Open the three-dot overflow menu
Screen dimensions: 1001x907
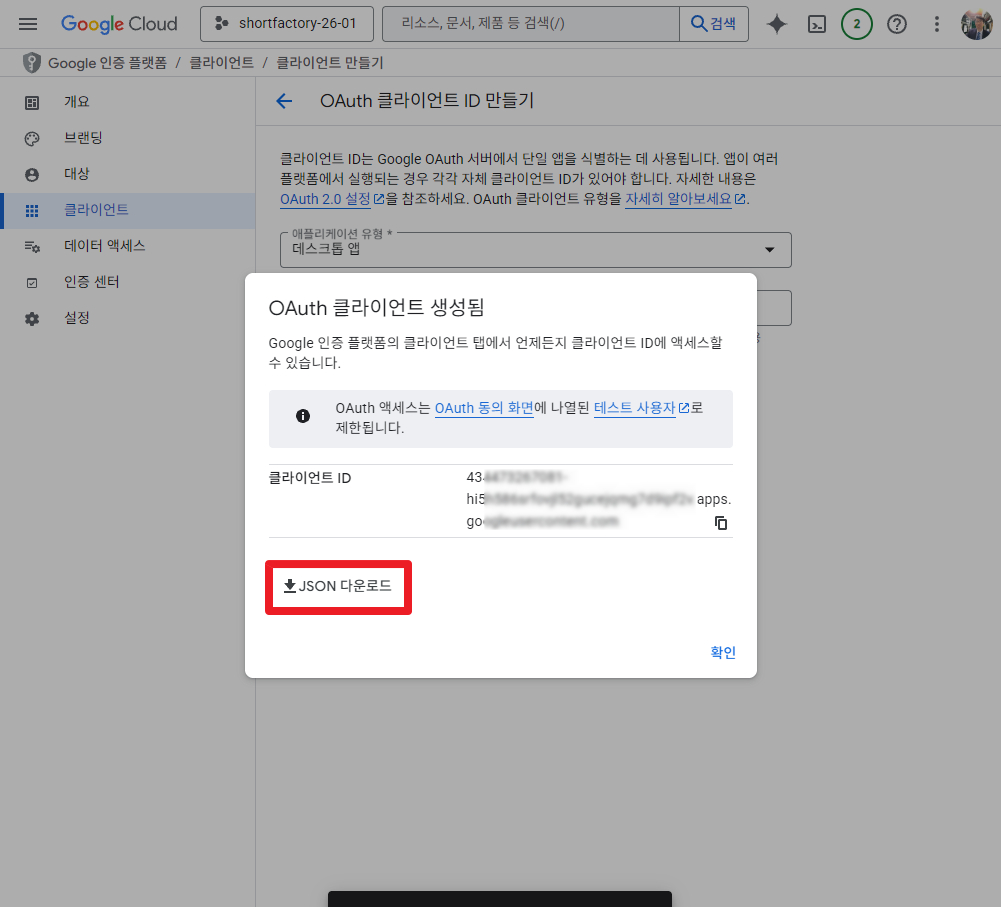click(x=936, y=24)
